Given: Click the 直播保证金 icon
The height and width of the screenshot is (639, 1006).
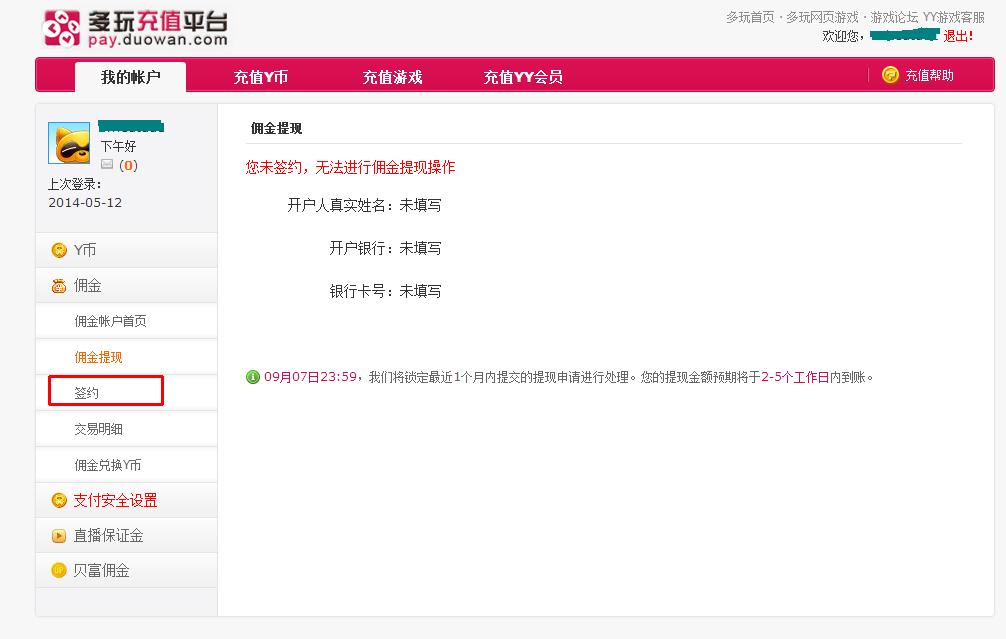Looking at the screenshot, I should [x=59, y=536].
